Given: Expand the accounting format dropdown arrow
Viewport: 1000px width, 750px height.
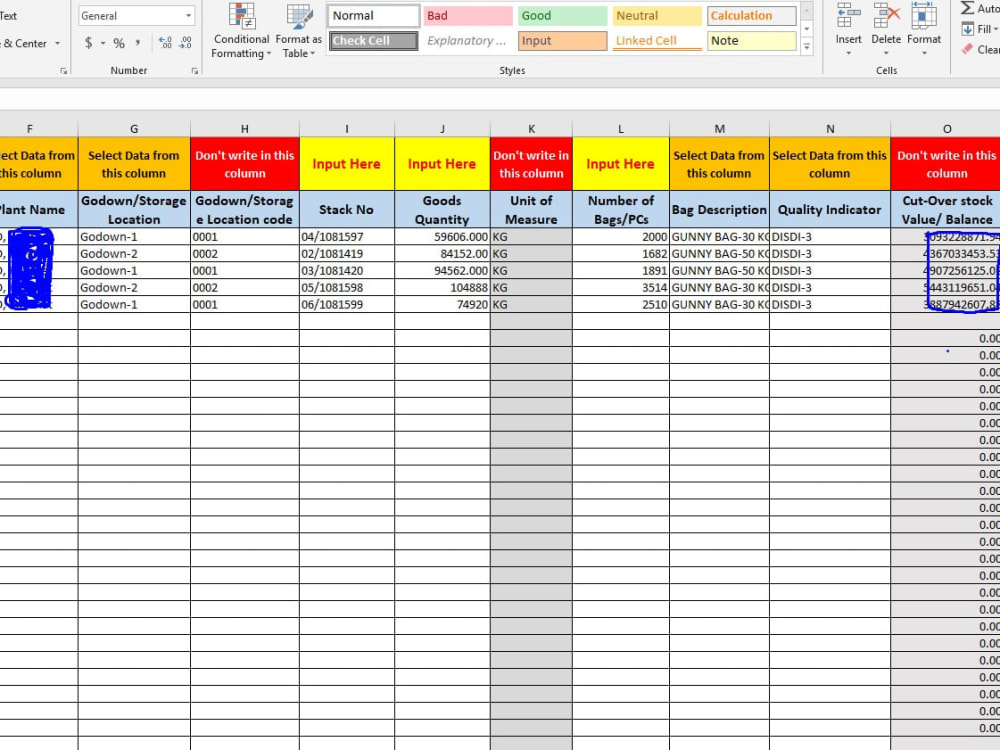Looking at the screenshot, I should click(103, 43).
